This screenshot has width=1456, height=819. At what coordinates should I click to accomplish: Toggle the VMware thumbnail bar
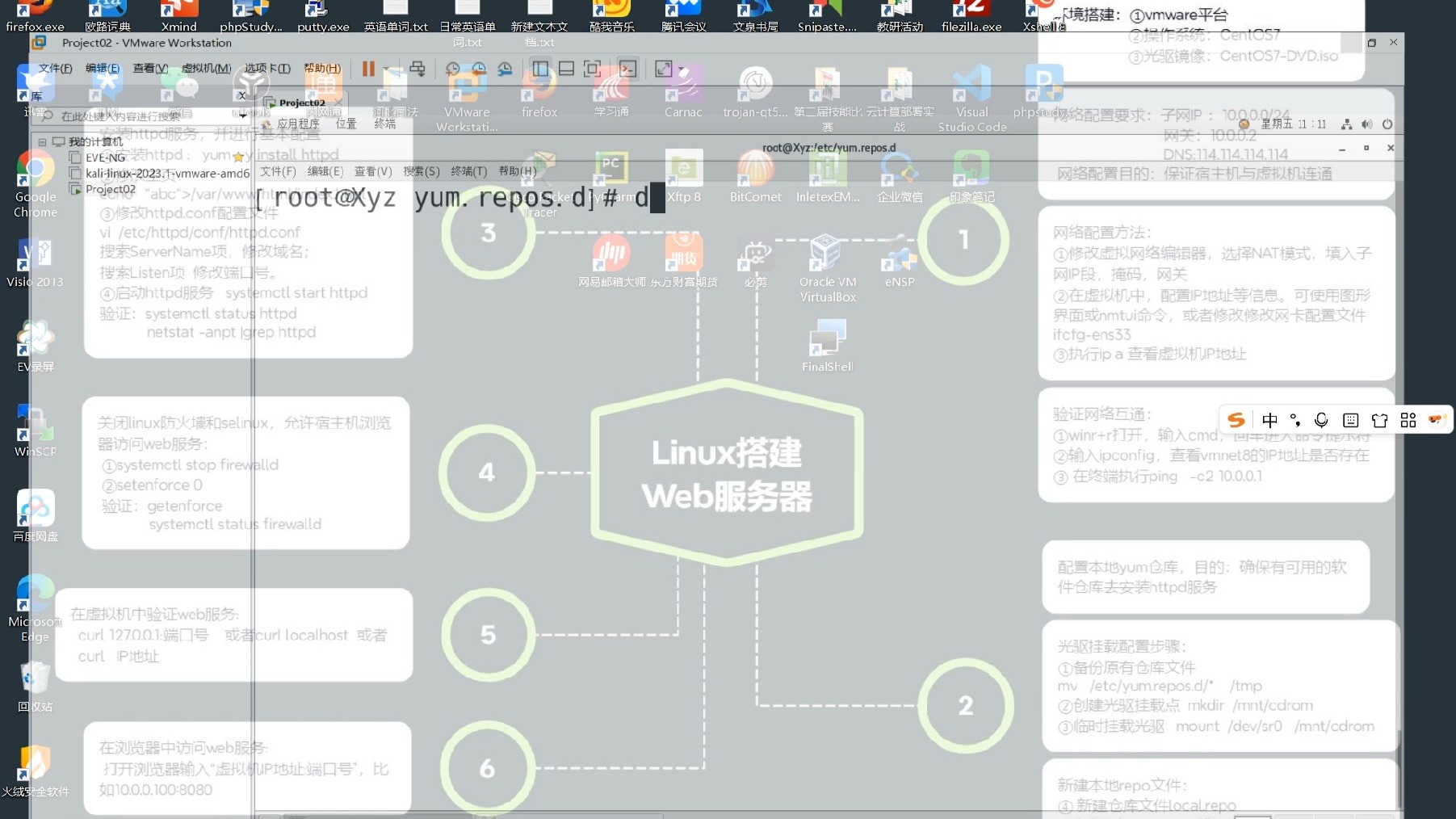(x=567, y=69)
